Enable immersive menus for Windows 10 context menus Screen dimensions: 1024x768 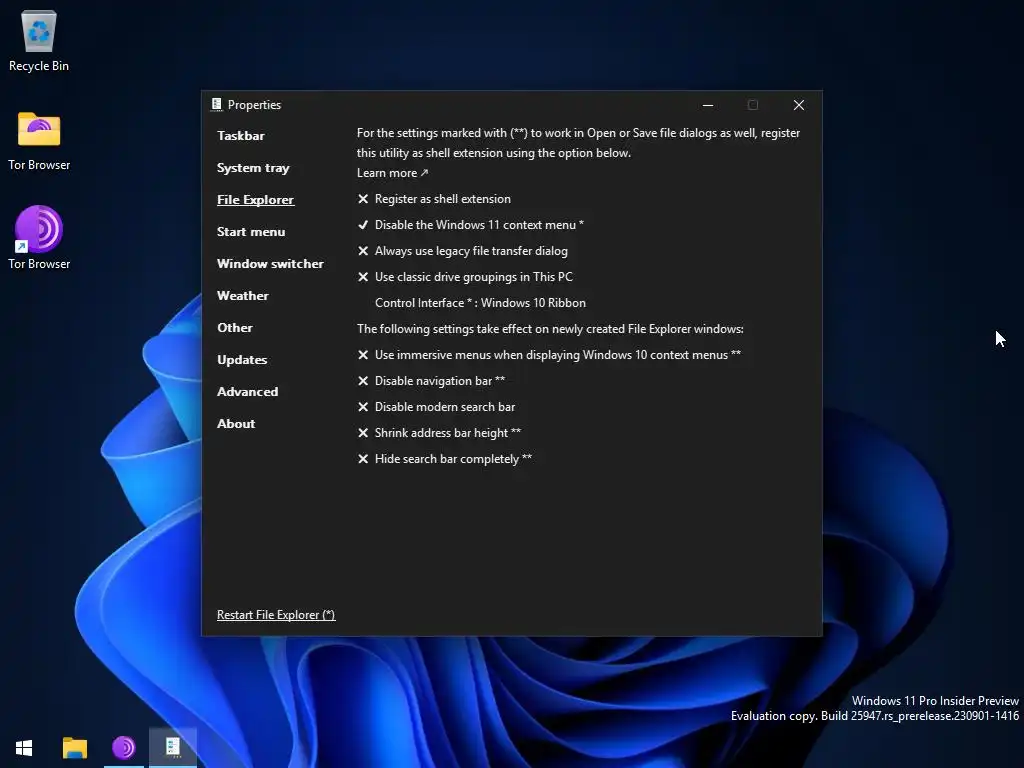[549, 355]
